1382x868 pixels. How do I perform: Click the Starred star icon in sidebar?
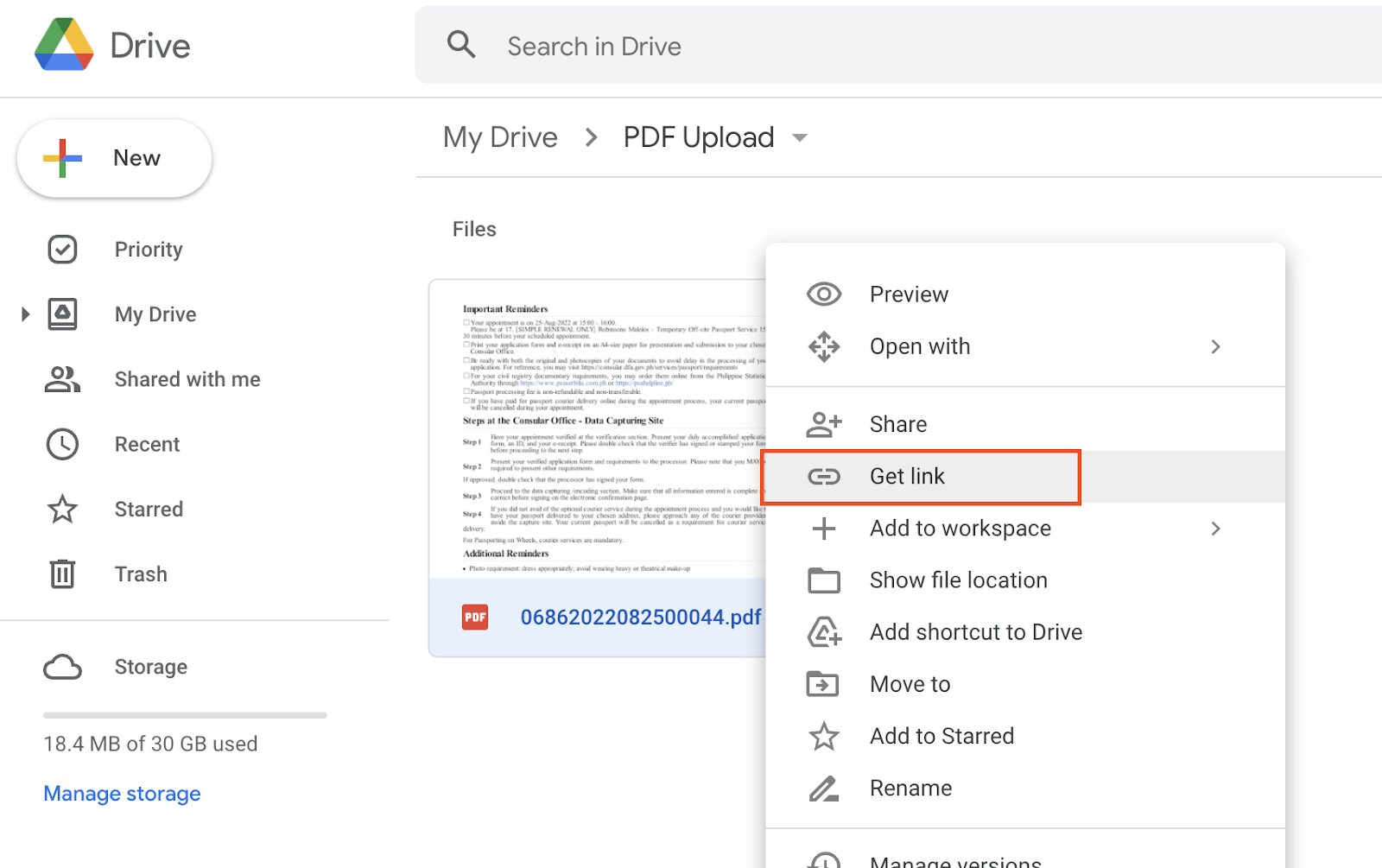coord(62,510)
